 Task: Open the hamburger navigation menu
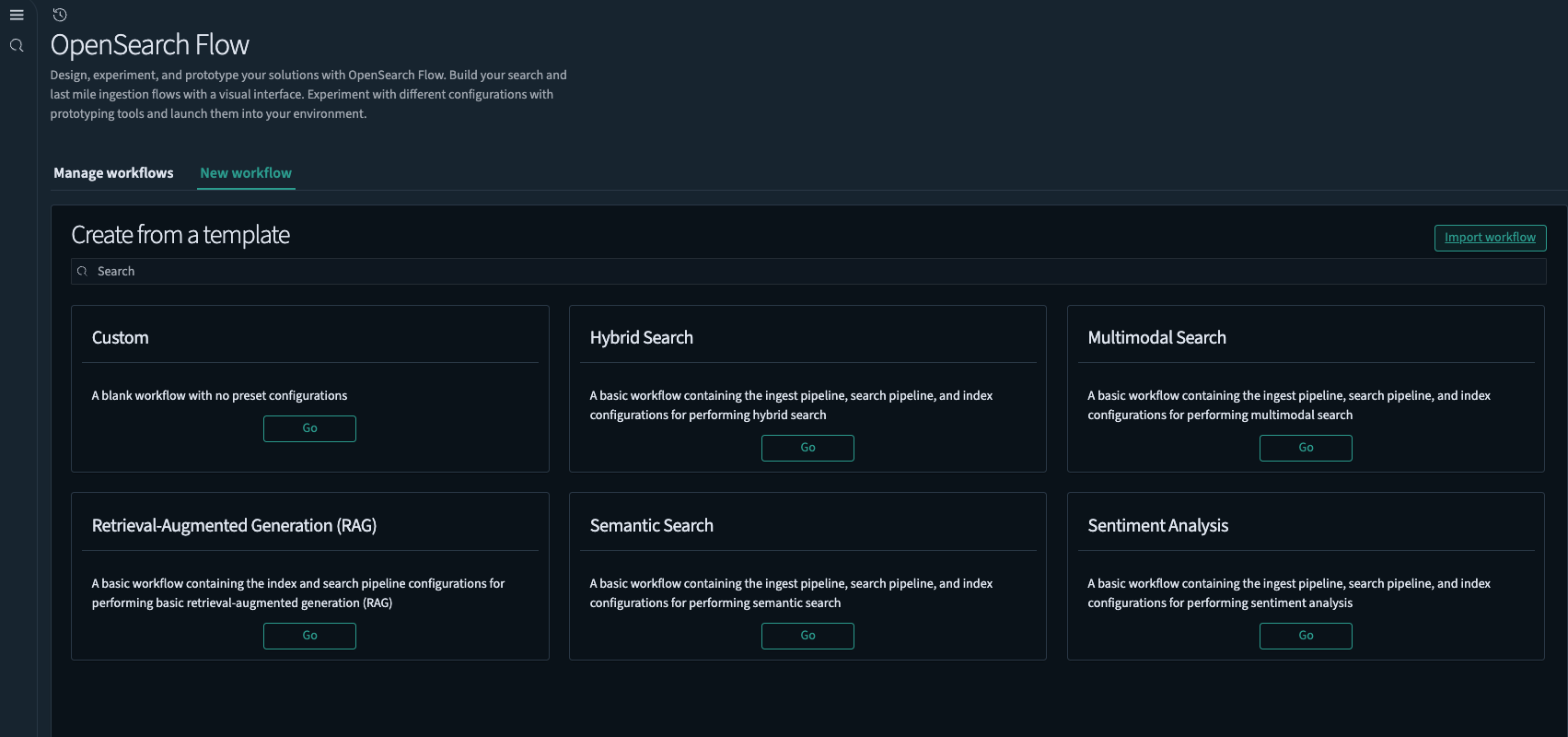tap(17, 15)
